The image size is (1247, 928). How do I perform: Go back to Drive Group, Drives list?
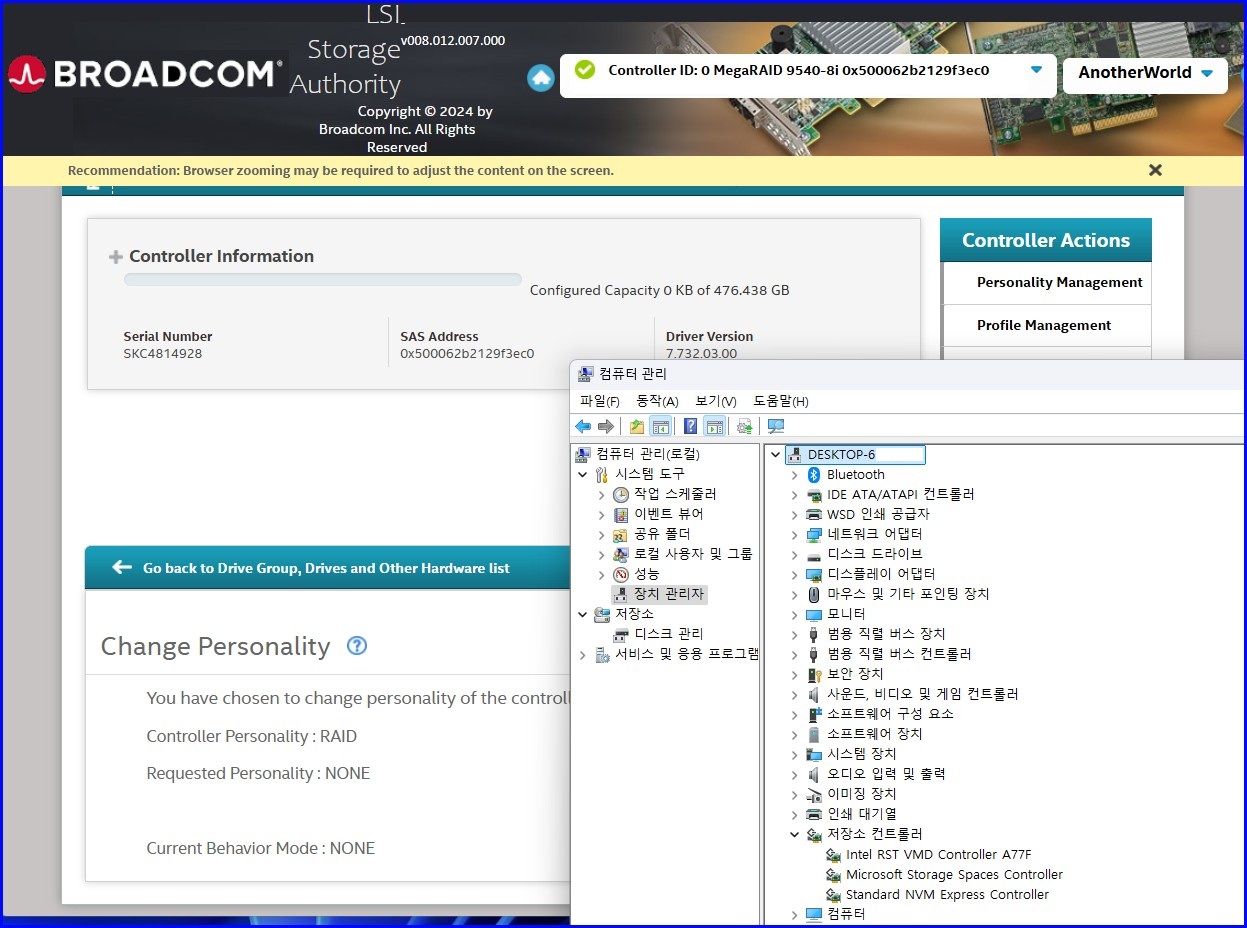point(326,568)
